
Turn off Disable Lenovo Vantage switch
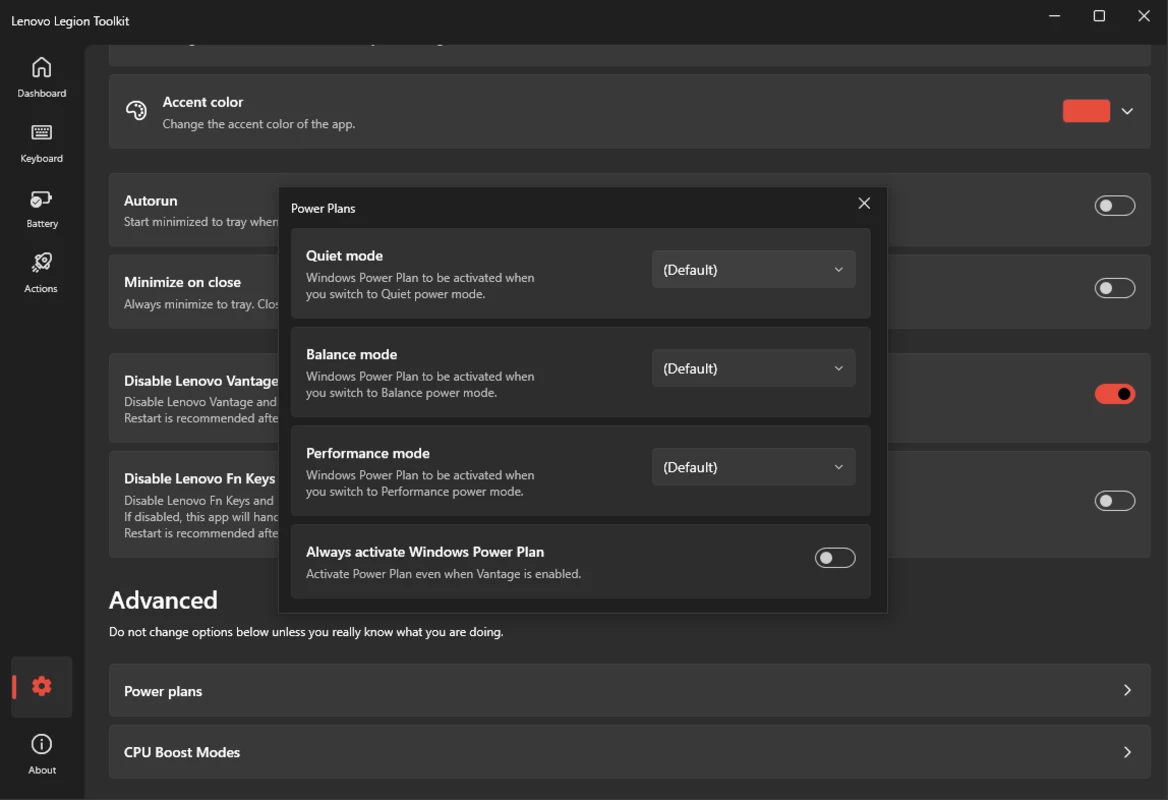tap(1114, 394)
